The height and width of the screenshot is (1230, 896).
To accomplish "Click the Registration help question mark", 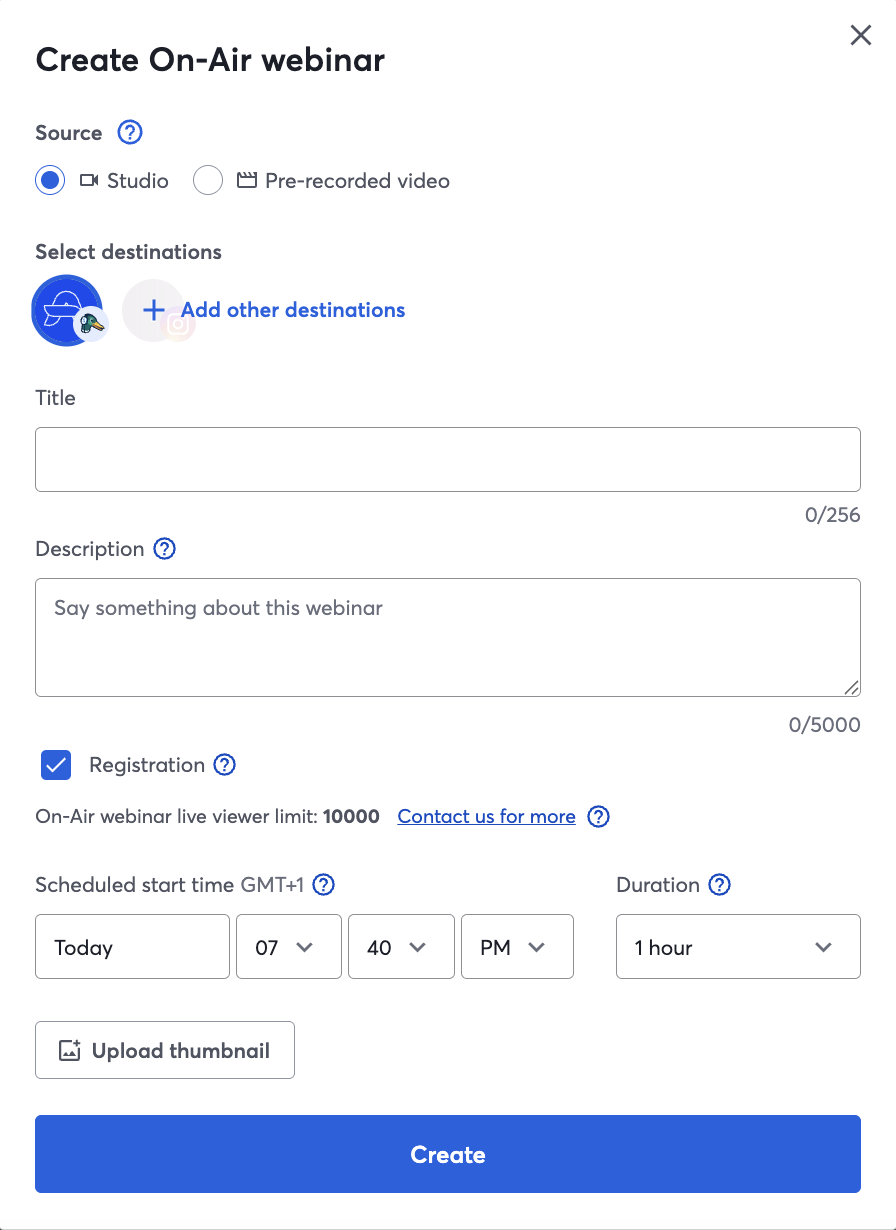I will tap(225, 765).
